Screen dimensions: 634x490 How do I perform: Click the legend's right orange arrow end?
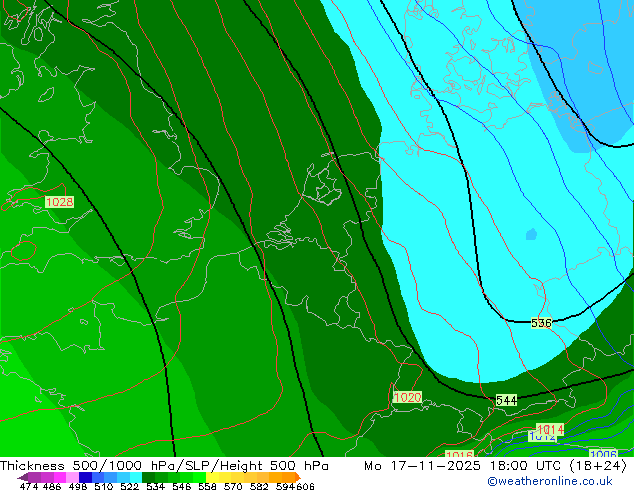pyautogui.click(x=298, y=477)
